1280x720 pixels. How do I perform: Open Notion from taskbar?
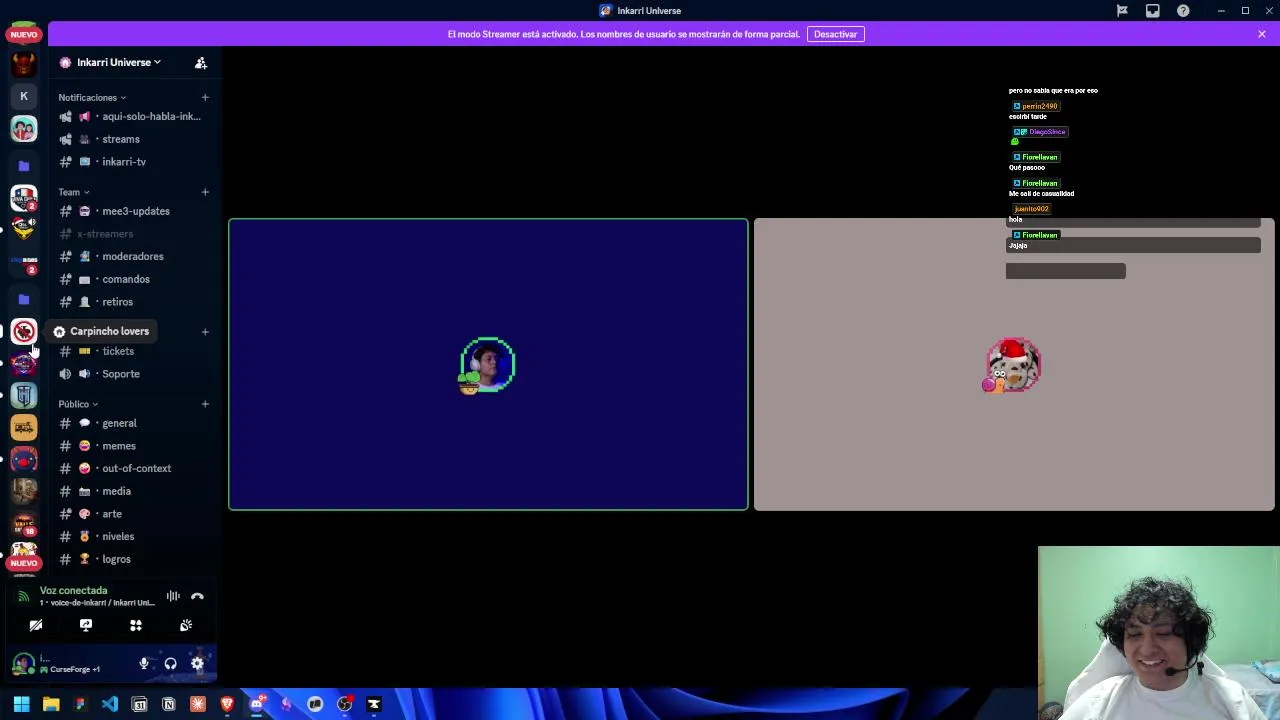point(168,704)
